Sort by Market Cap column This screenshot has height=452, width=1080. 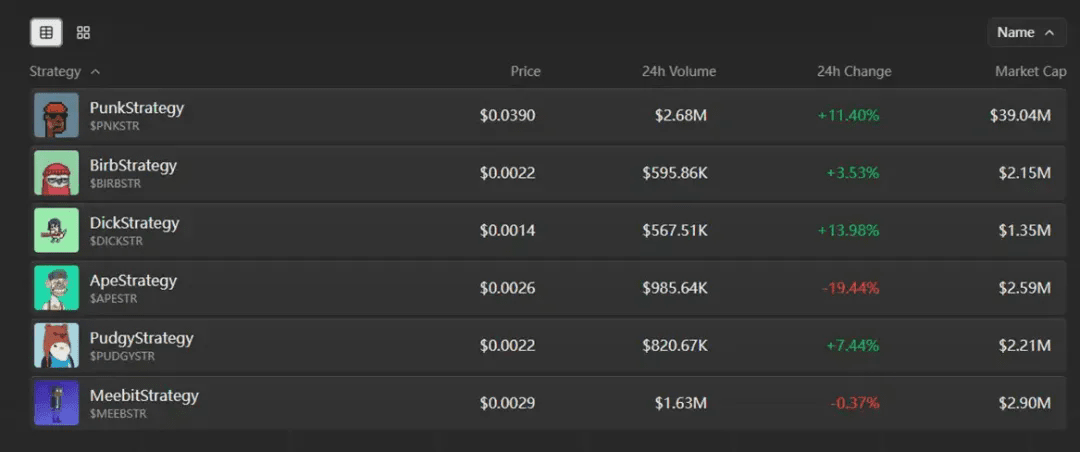(1030, 72)
